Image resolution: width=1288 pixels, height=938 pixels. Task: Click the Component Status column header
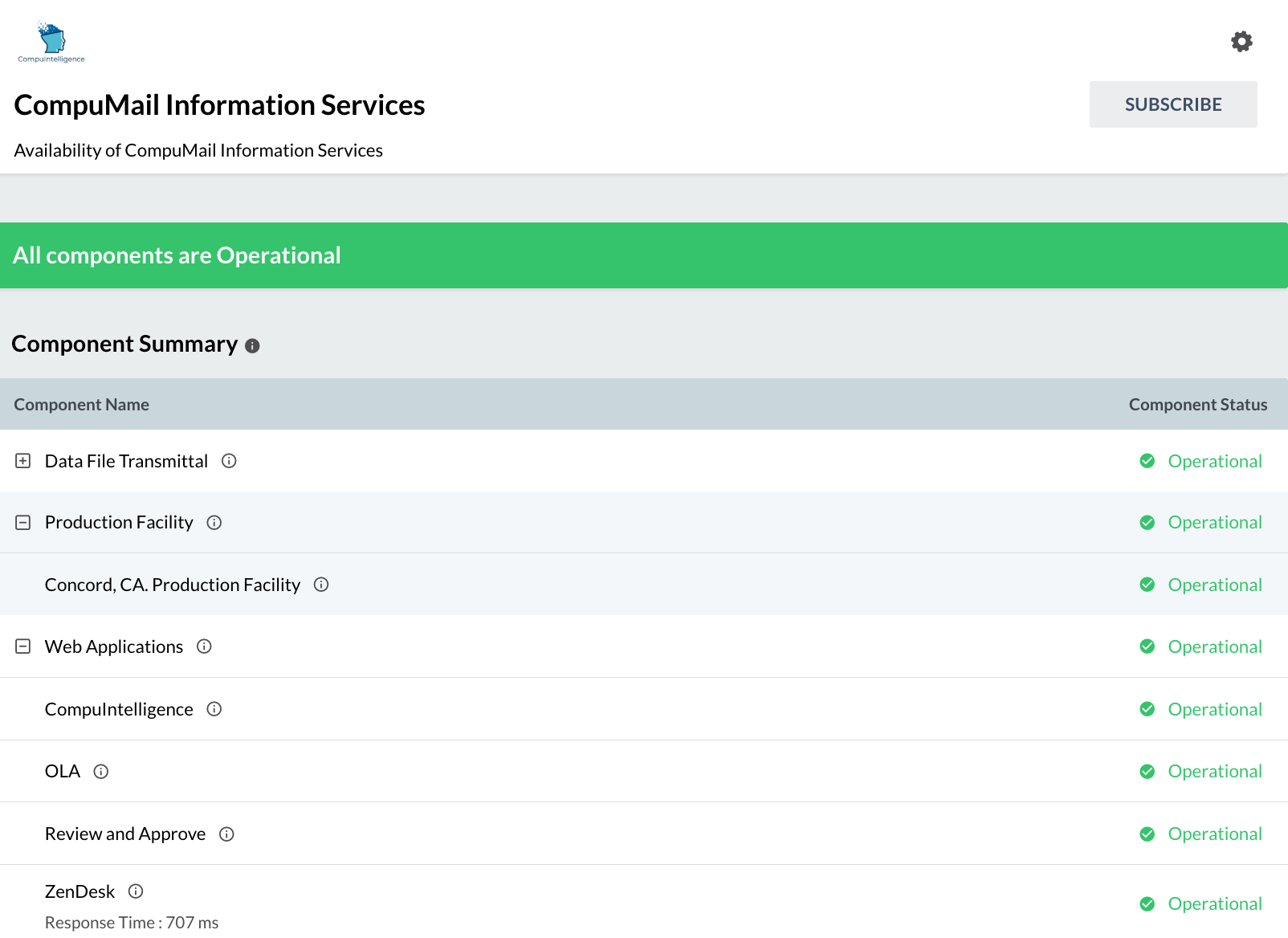(1198, 405)
